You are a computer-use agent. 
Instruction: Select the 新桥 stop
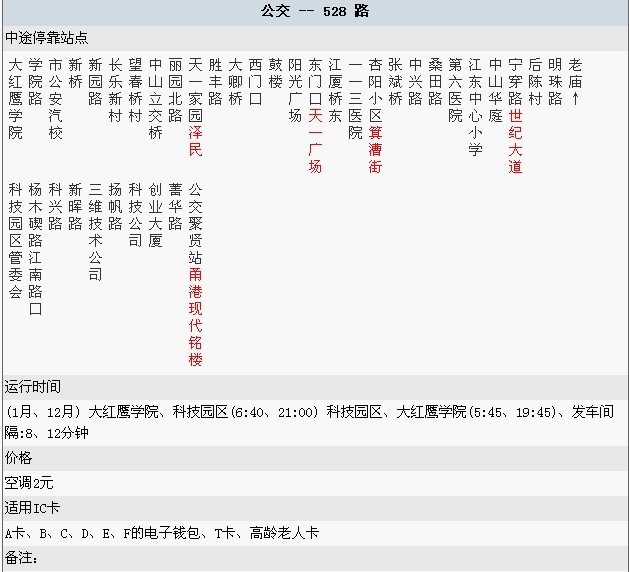coord(75,73)
